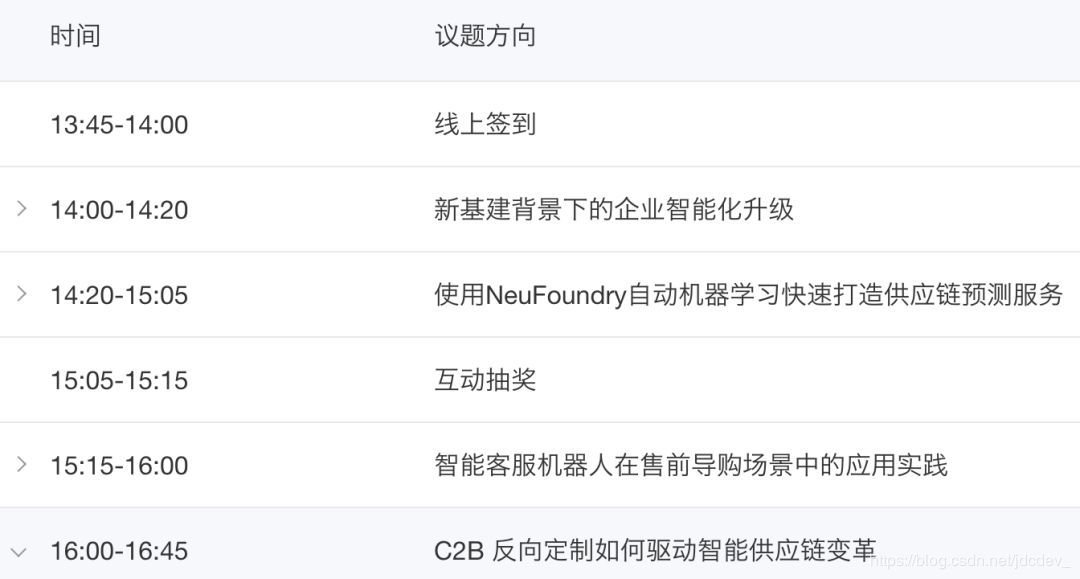
Task: Select the 13:45-14:00 time cell
Action: tap(119, 125)
